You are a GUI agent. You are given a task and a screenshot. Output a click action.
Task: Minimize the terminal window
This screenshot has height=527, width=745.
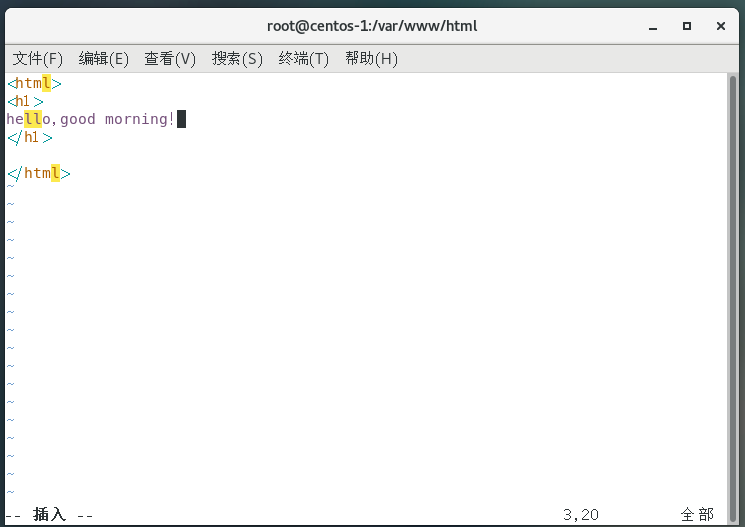[653, 27]
